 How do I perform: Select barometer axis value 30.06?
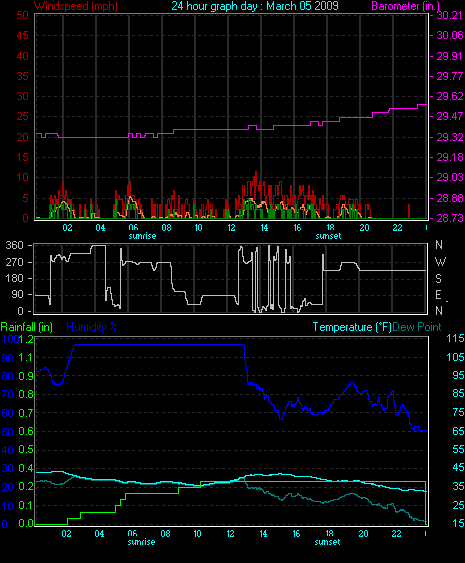point(449,35)
